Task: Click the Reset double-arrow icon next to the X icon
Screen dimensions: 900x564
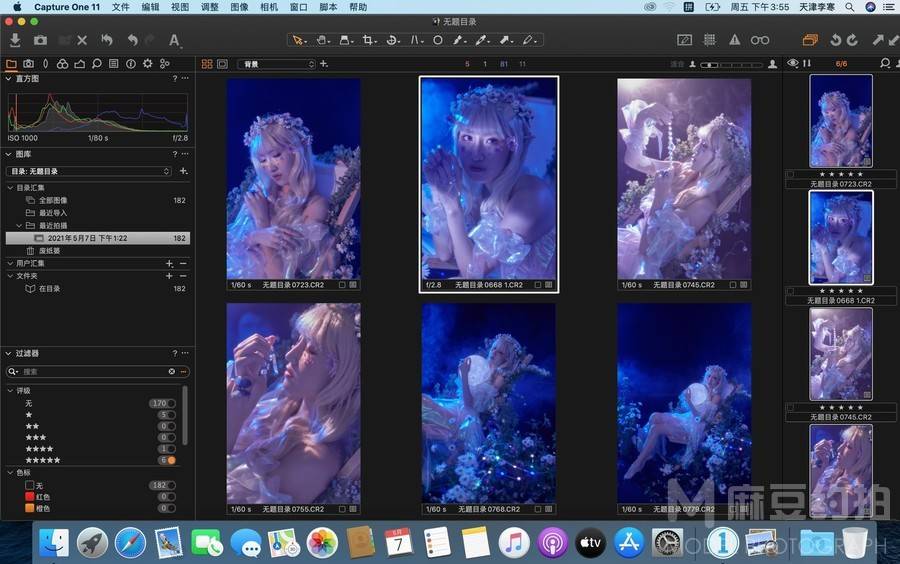Action: click(x=107, y=40)
